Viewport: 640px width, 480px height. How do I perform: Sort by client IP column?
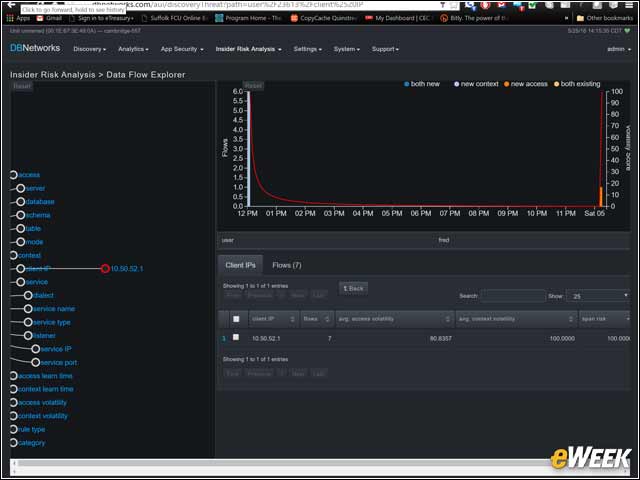tap(273, 319)
